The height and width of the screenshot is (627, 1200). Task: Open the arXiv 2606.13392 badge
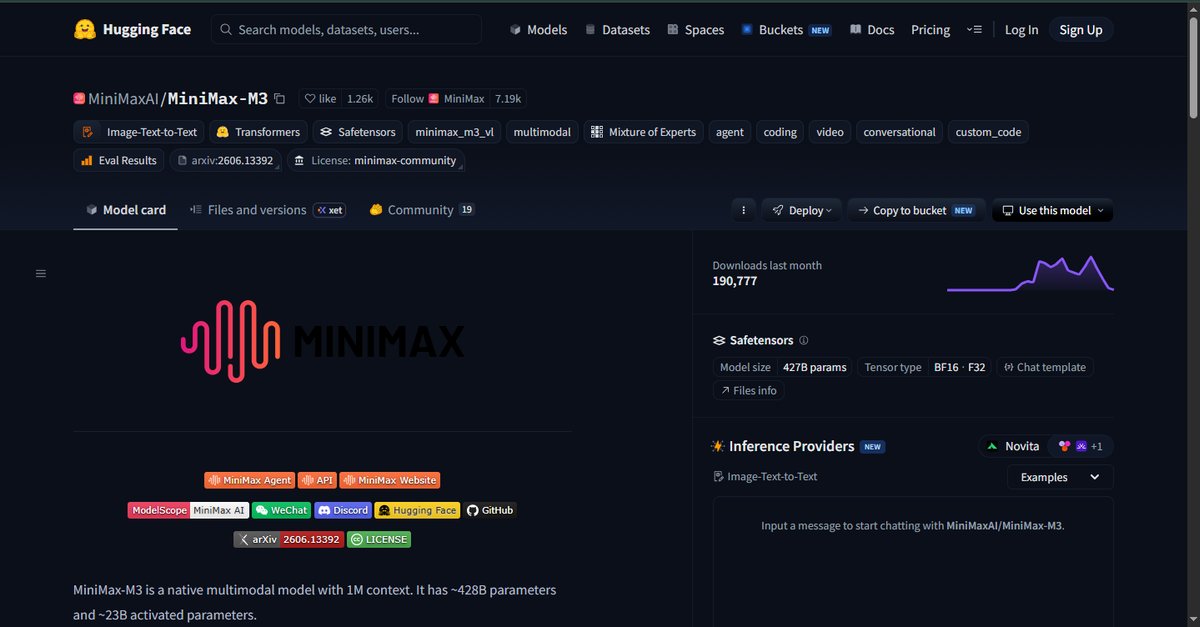tap(289, 539)
